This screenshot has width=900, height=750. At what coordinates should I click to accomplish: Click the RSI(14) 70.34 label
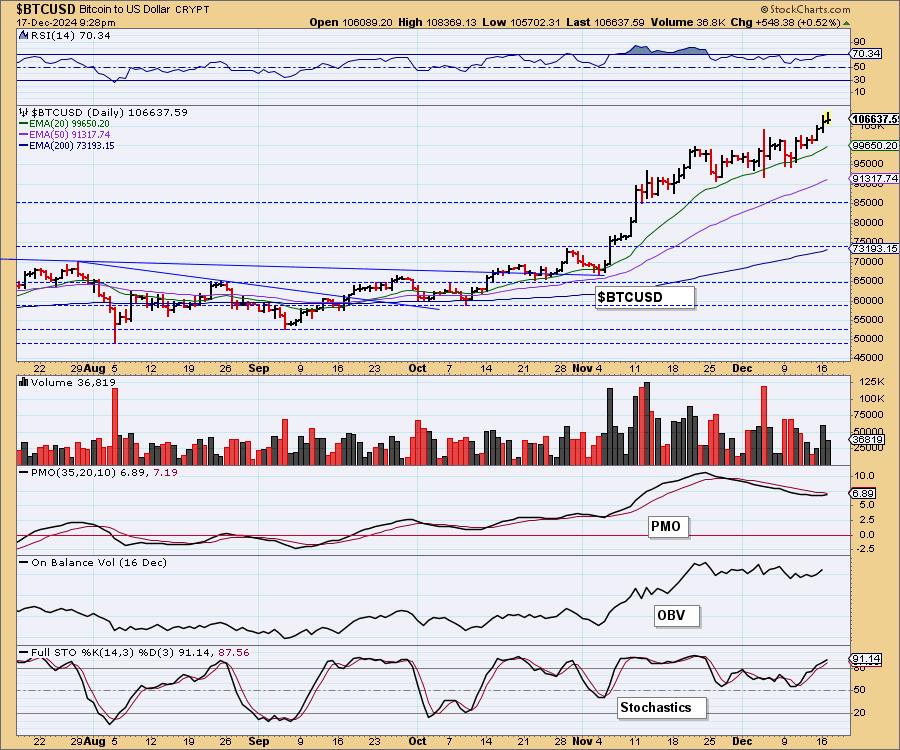(70, 35)
